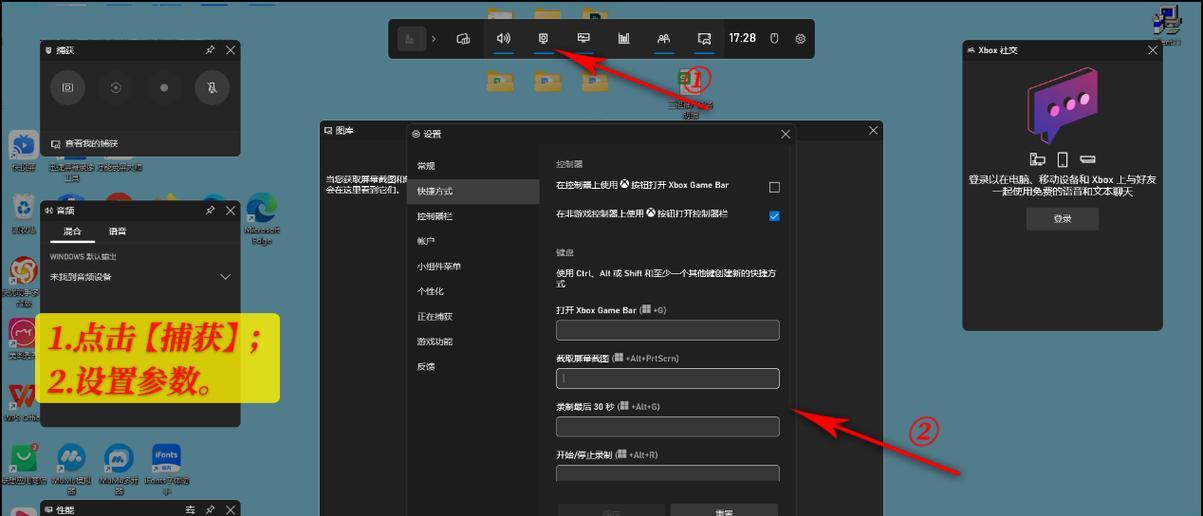Close the 图库 gallery window
The height and width of the screenshot is (516, 1203).
(x=873, y=130)
